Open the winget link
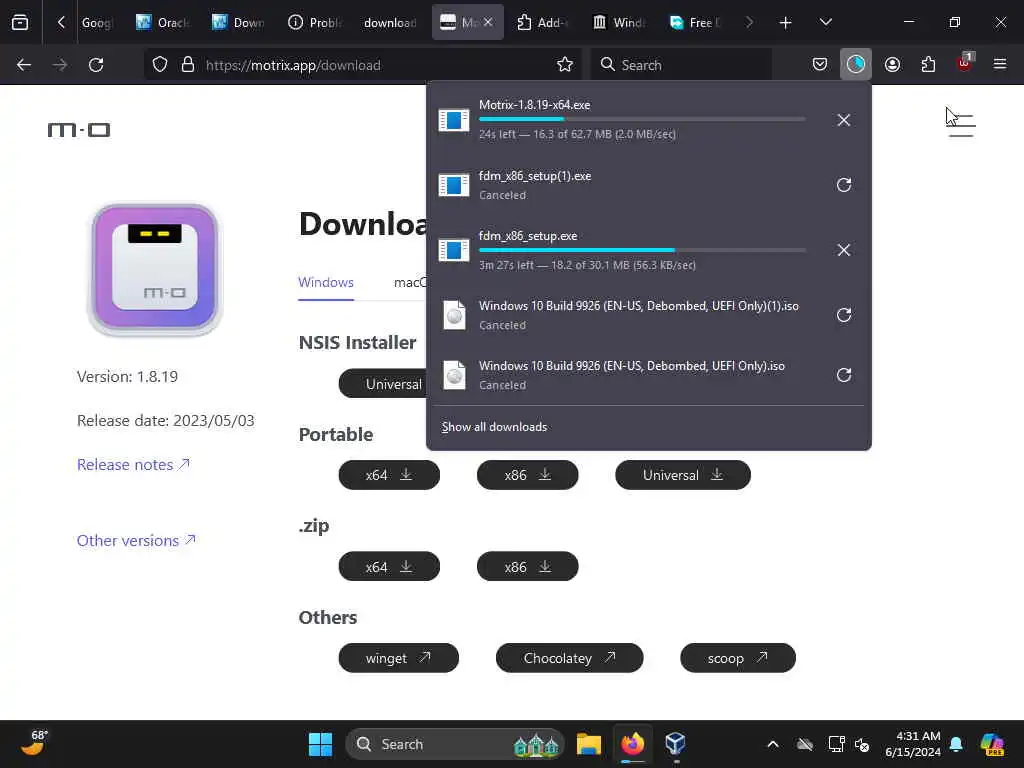Viewport: 1024px width, 768px height. [x=398, y=658]
